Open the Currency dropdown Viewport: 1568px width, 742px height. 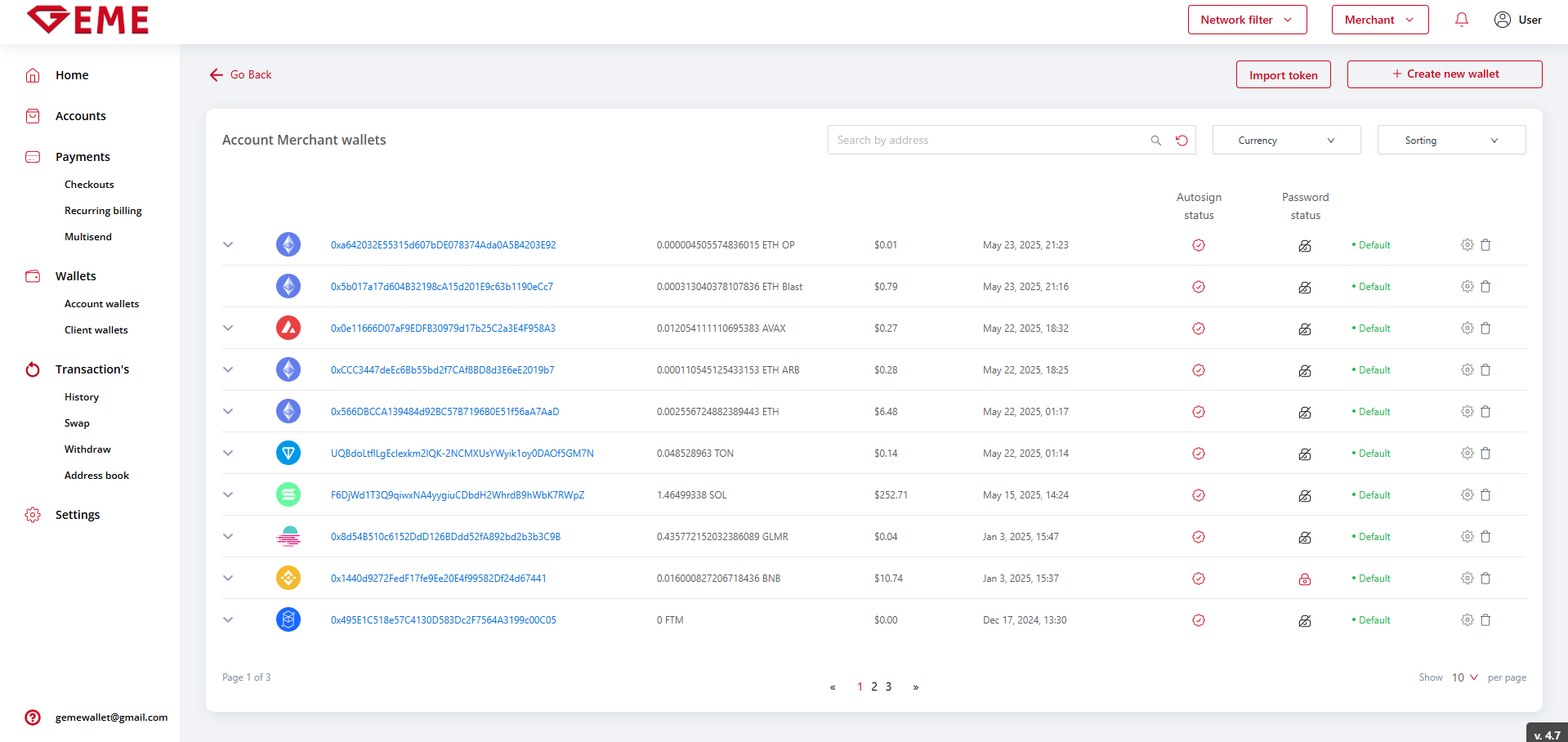(1286, 141)
